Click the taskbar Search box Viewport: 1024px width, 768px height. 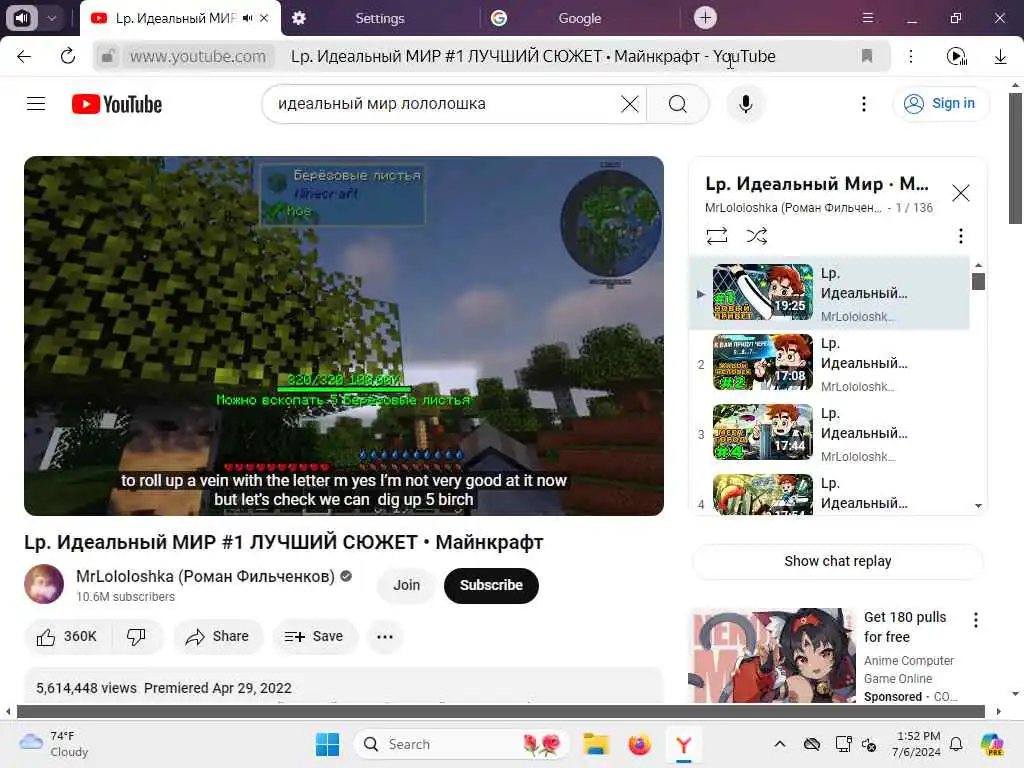point(462,744)
